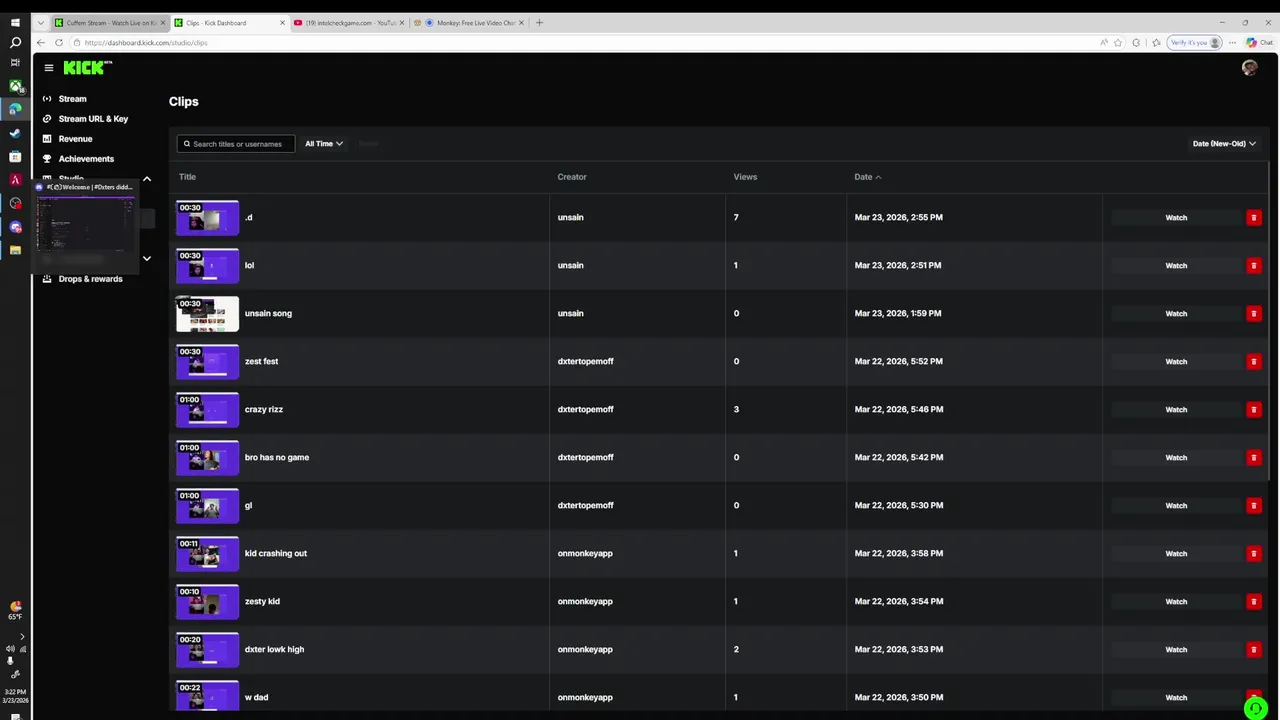Open the hamburger menu beside Kick logo
This screenshot has height=720, width=1280.
click(48, 68)
